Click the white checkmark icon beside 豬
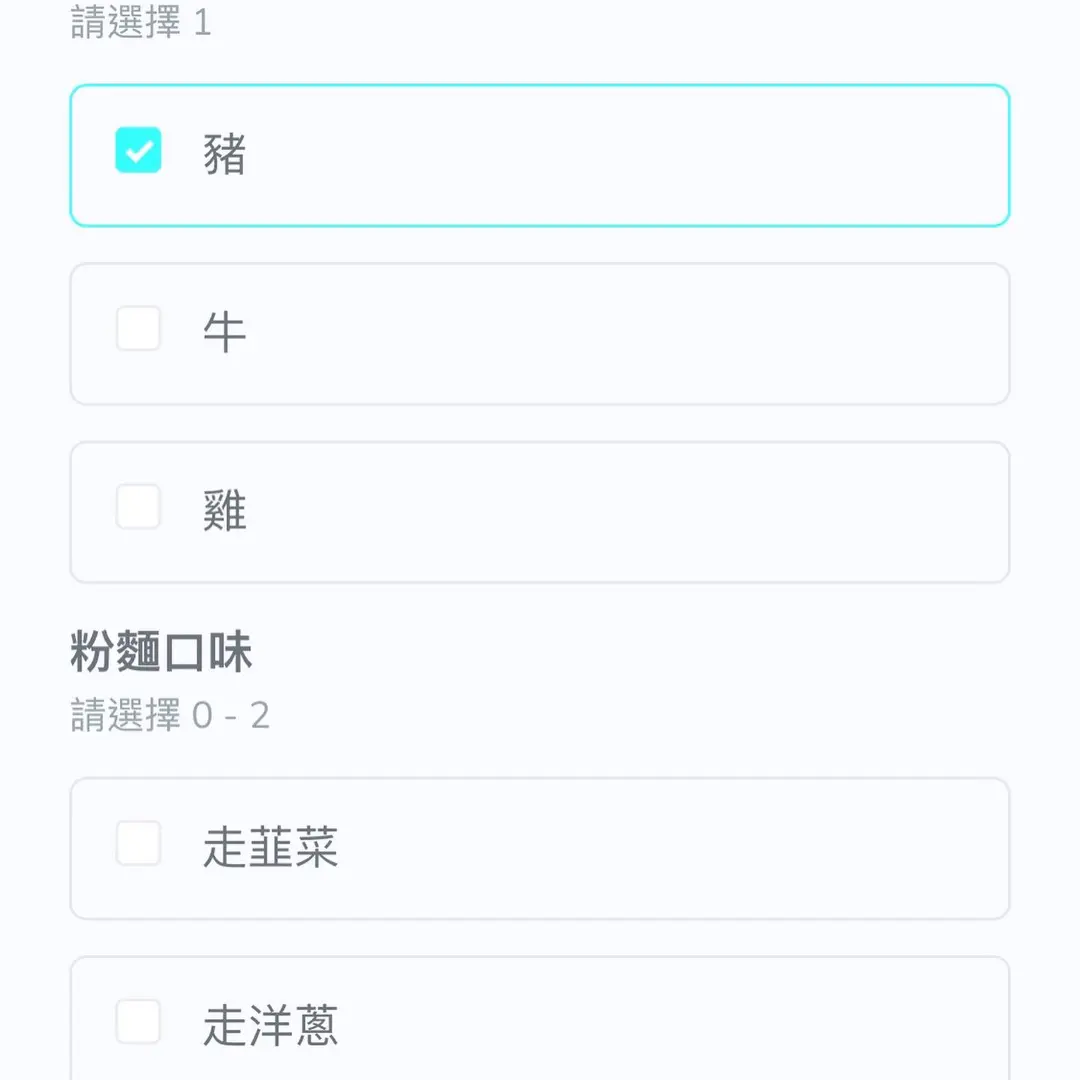This screenshot has width=1080, height=1080. (139, 152)
